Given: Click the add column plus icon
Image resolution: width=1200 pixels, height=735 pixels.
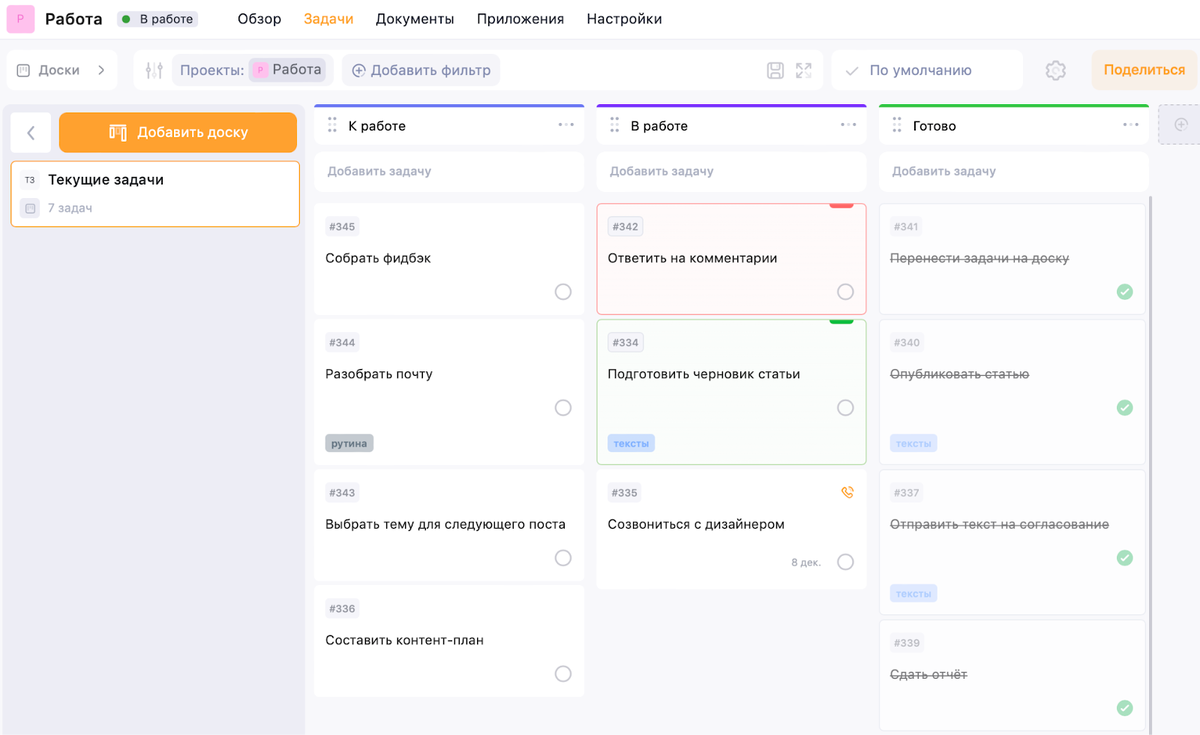Looking at the screenshot, I should pyautogui.click(x=1181, y=124).
